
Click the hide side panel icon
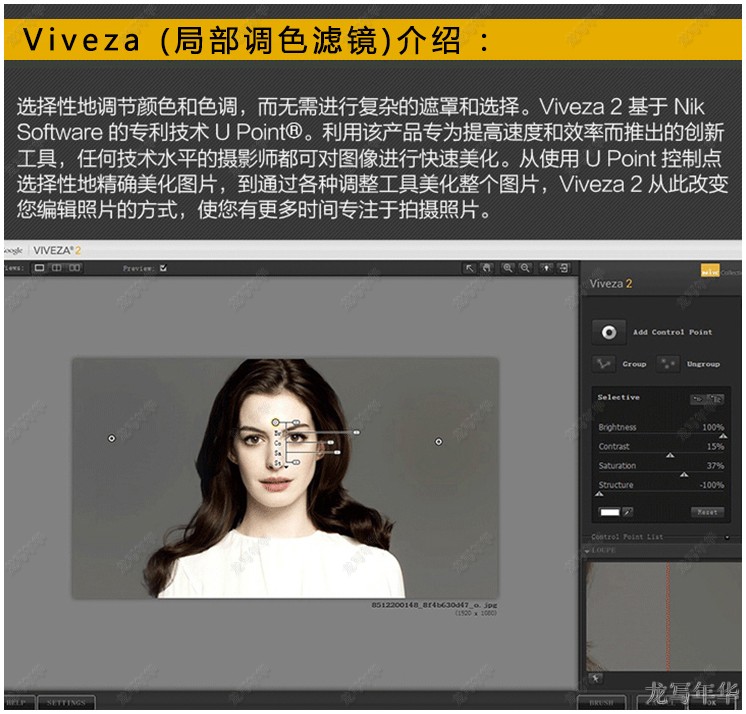(x=564, y=268)
